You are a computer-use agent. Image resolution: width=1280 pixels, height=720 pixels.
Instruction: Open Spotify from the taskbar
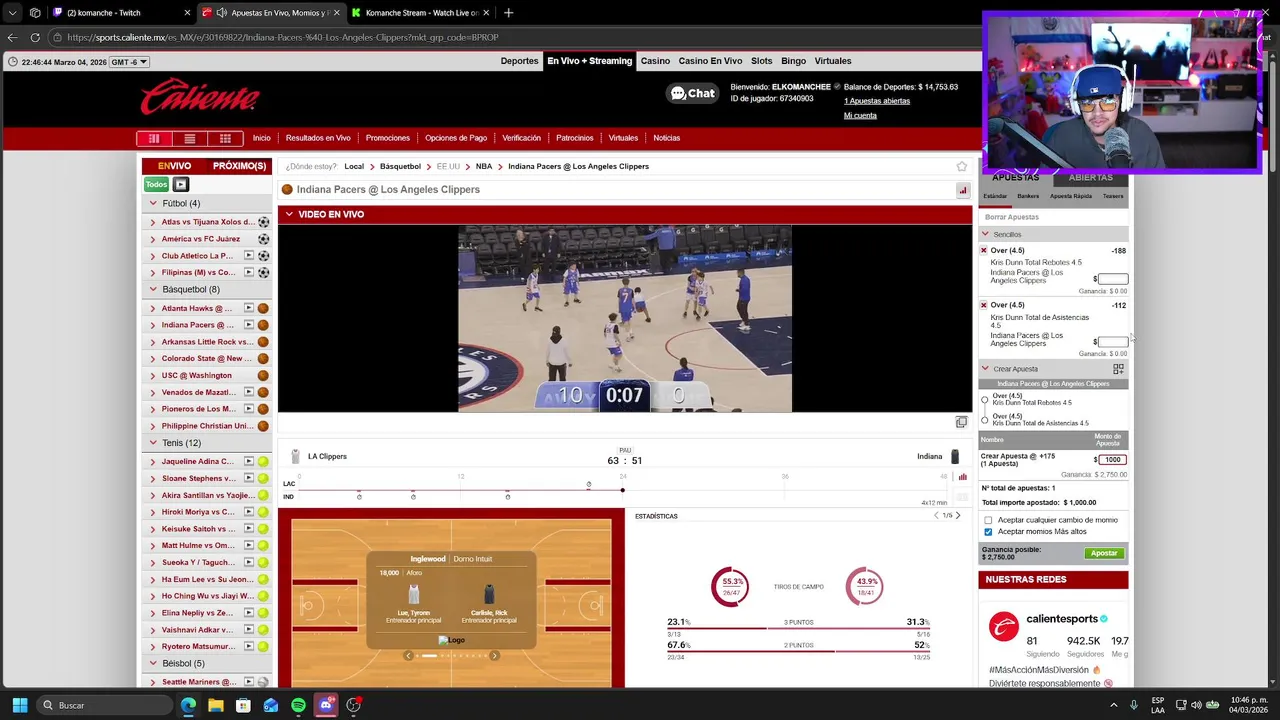[298, 705]
